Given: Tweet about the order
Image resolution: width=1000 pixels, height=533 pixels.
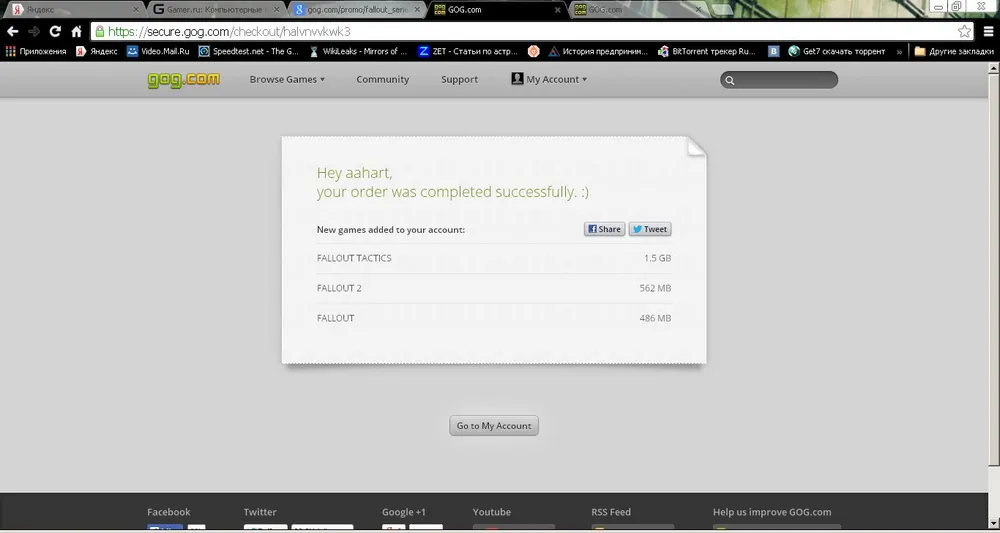Looking at the screenshot, I should (650, 229).
